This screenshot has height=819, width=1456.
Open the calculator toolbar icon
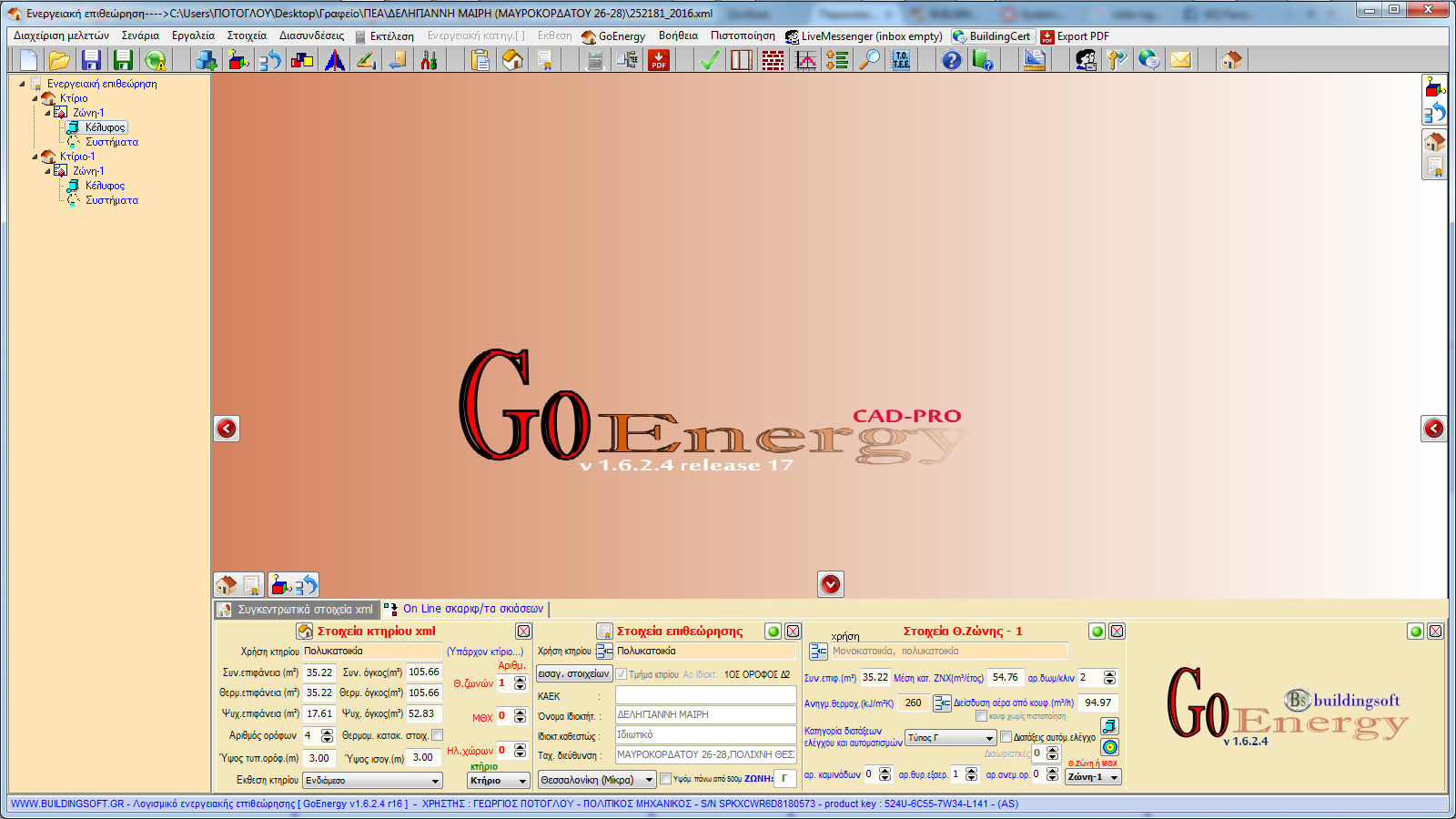coord(595,60)
